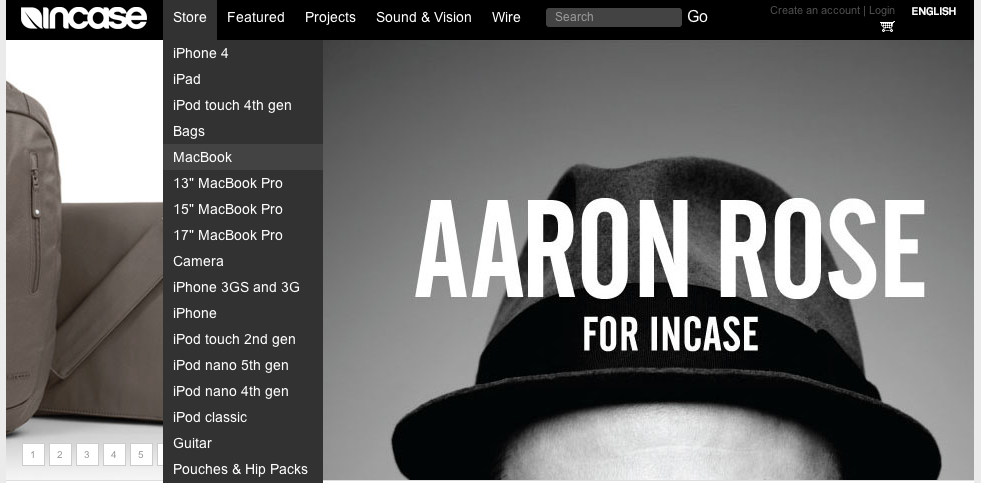The width and height of the screenshot is (981, 483).
Task: Jump to slide 3 in the slideshow pager
Action: click(87, 455)
